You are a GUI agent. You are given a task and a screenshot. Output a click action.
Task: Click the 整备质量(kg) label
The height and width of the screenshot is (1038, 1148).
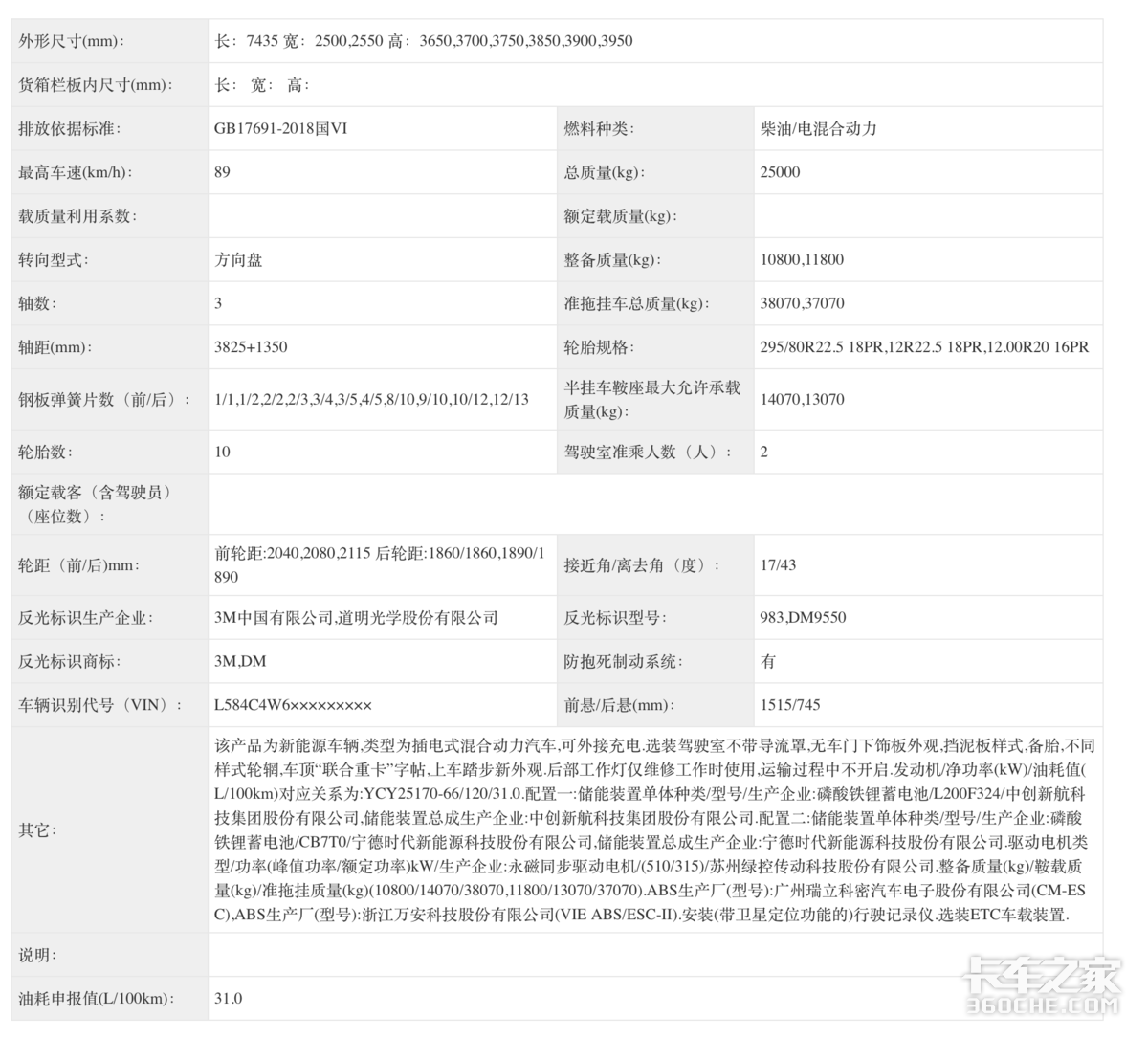[612, 259]
